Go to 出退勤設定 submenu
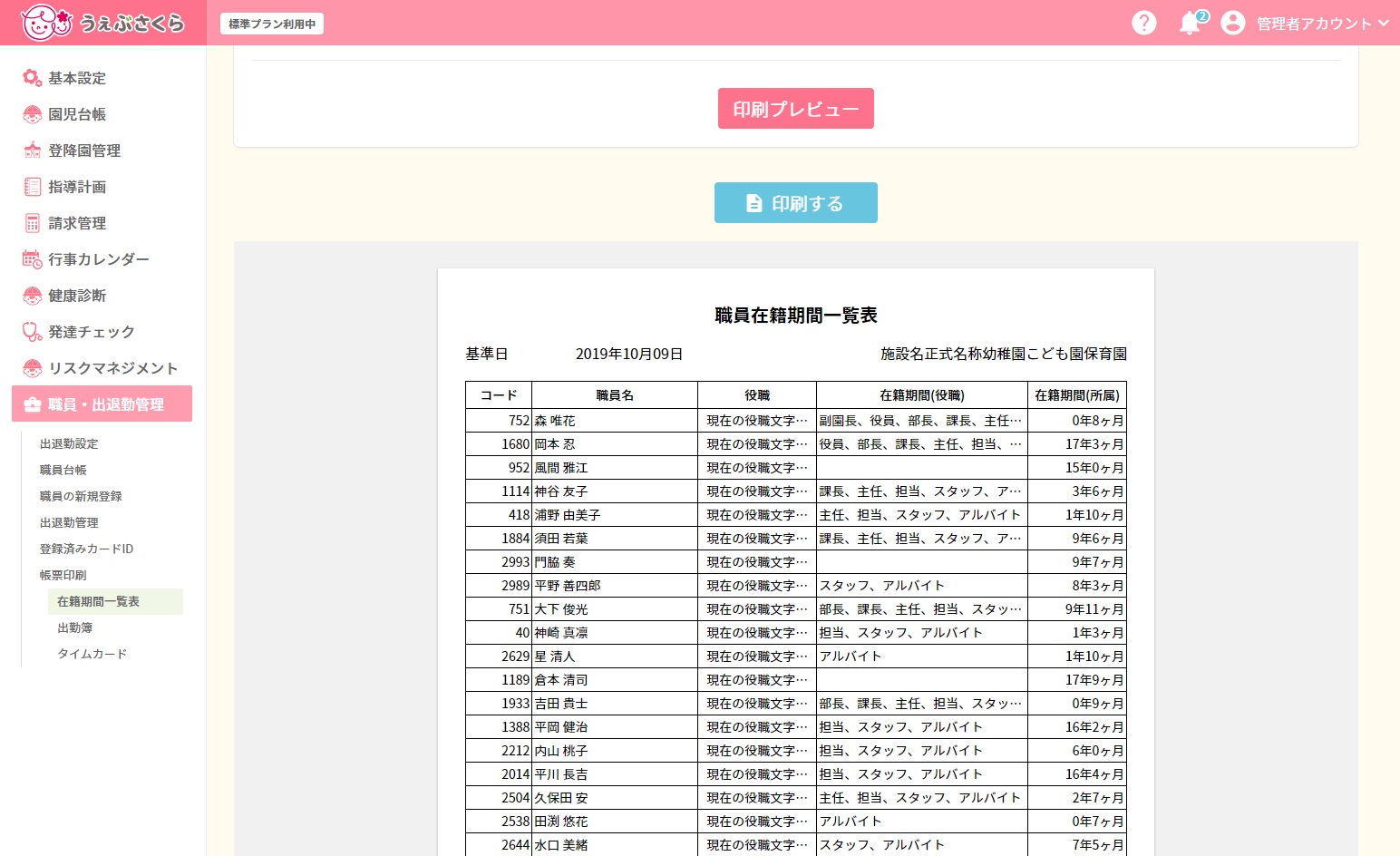This screenshot has width=1400, height=856. pos(69,443)
